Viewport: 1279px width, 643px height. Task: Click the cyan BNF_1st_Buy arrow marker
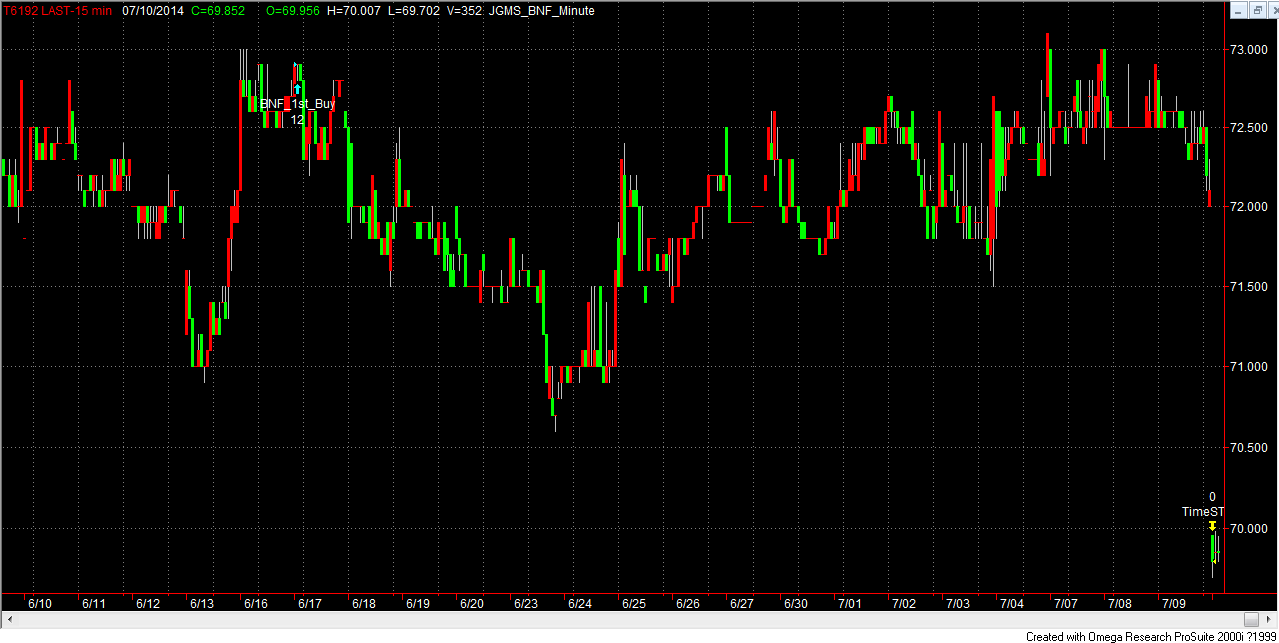tap(297, 88)
